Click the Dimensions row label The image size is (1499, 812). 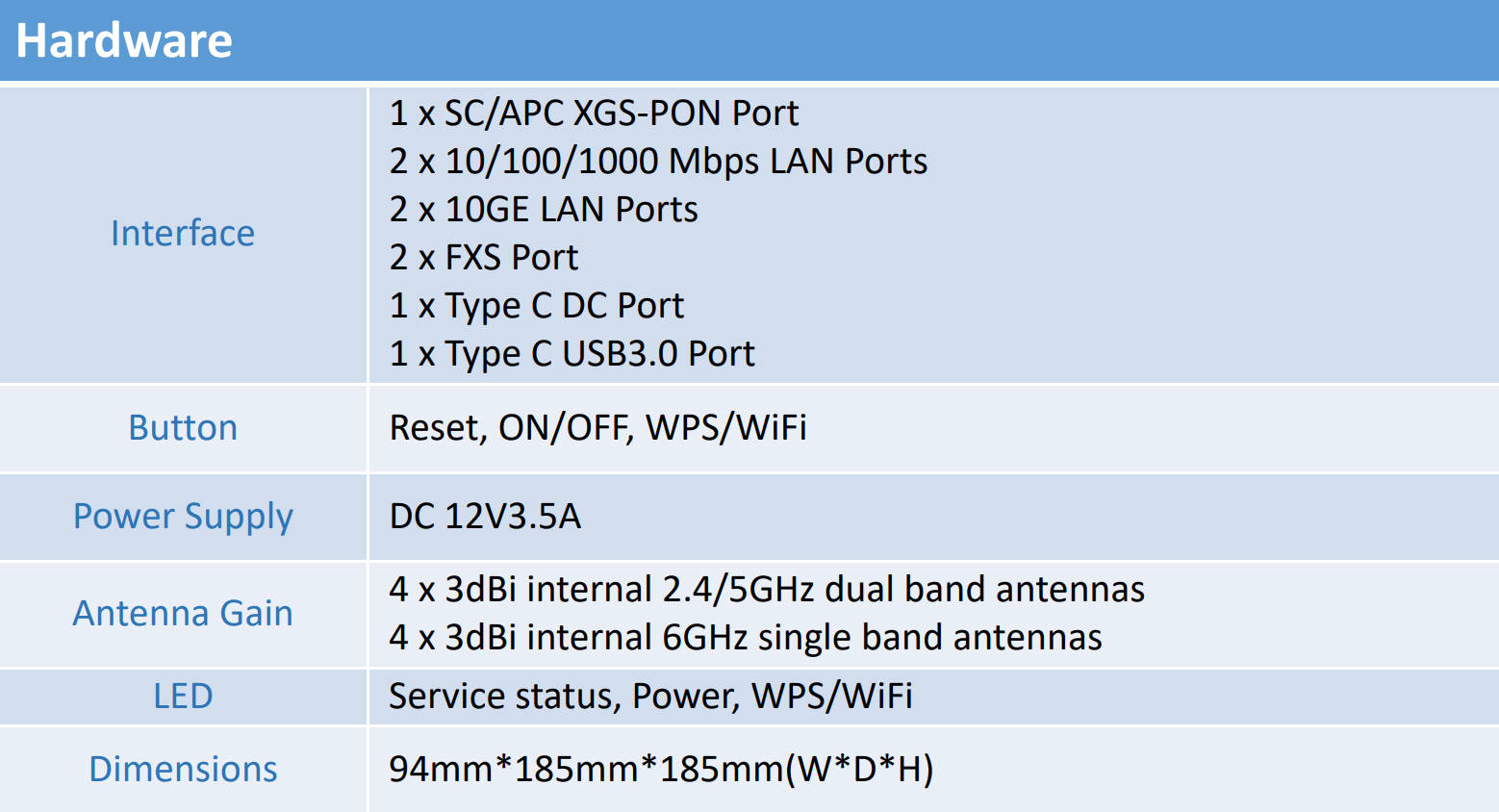click(183, 770)
